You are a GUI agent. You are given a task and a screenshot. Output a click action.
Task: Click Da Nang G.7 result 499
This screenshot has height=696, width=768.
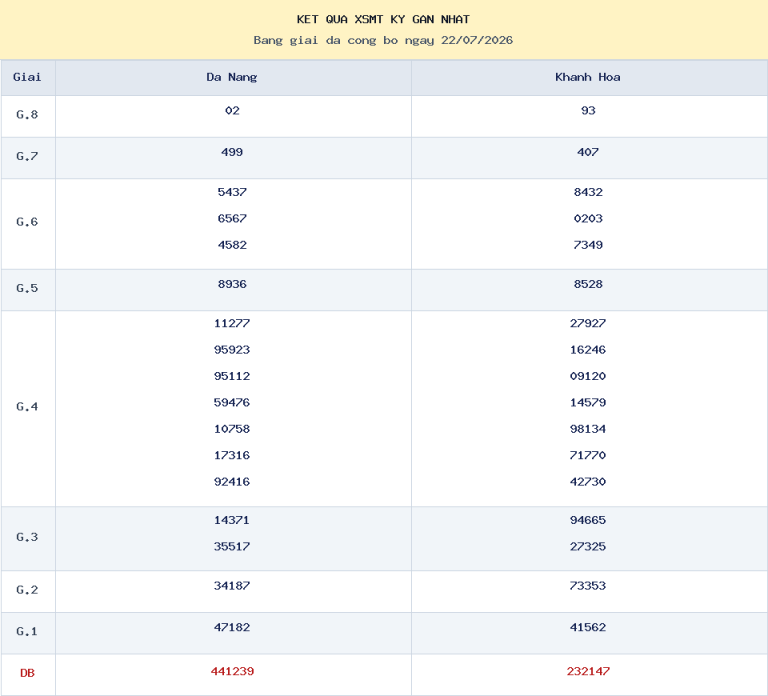pyautogui.click(x=232, y=152)
